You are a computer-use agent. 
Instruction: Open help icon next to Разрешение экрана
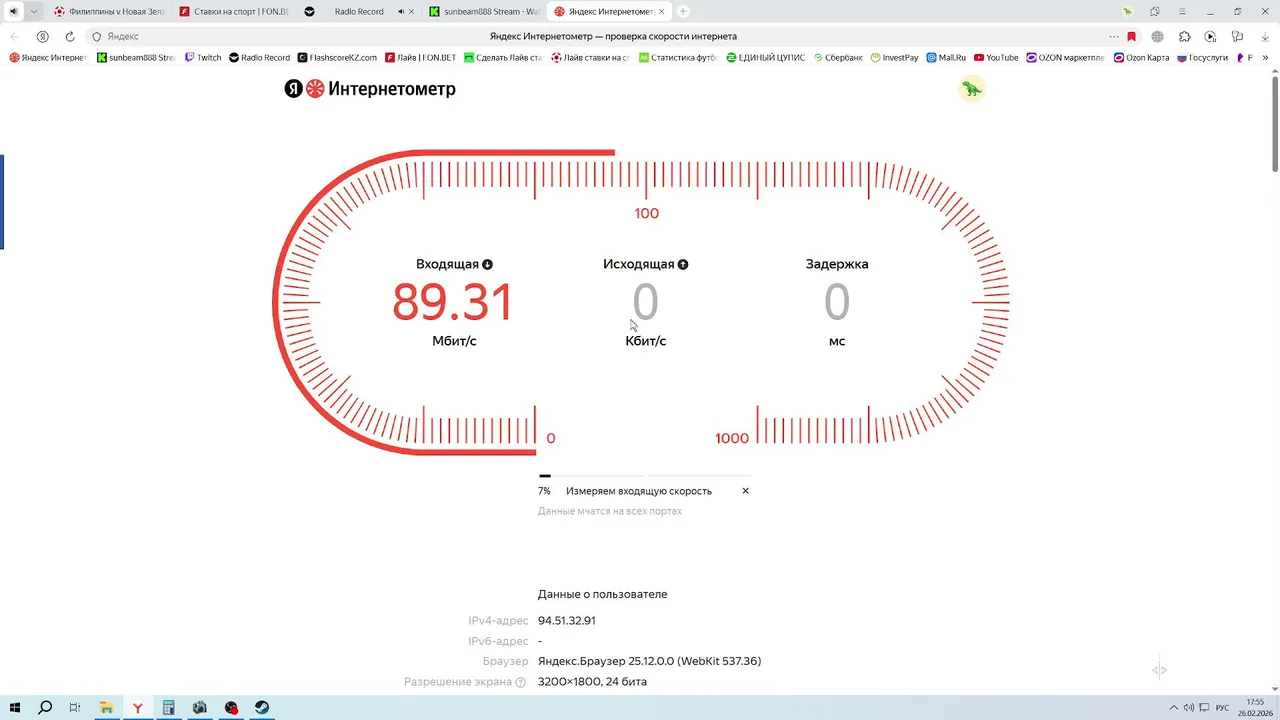520,682
